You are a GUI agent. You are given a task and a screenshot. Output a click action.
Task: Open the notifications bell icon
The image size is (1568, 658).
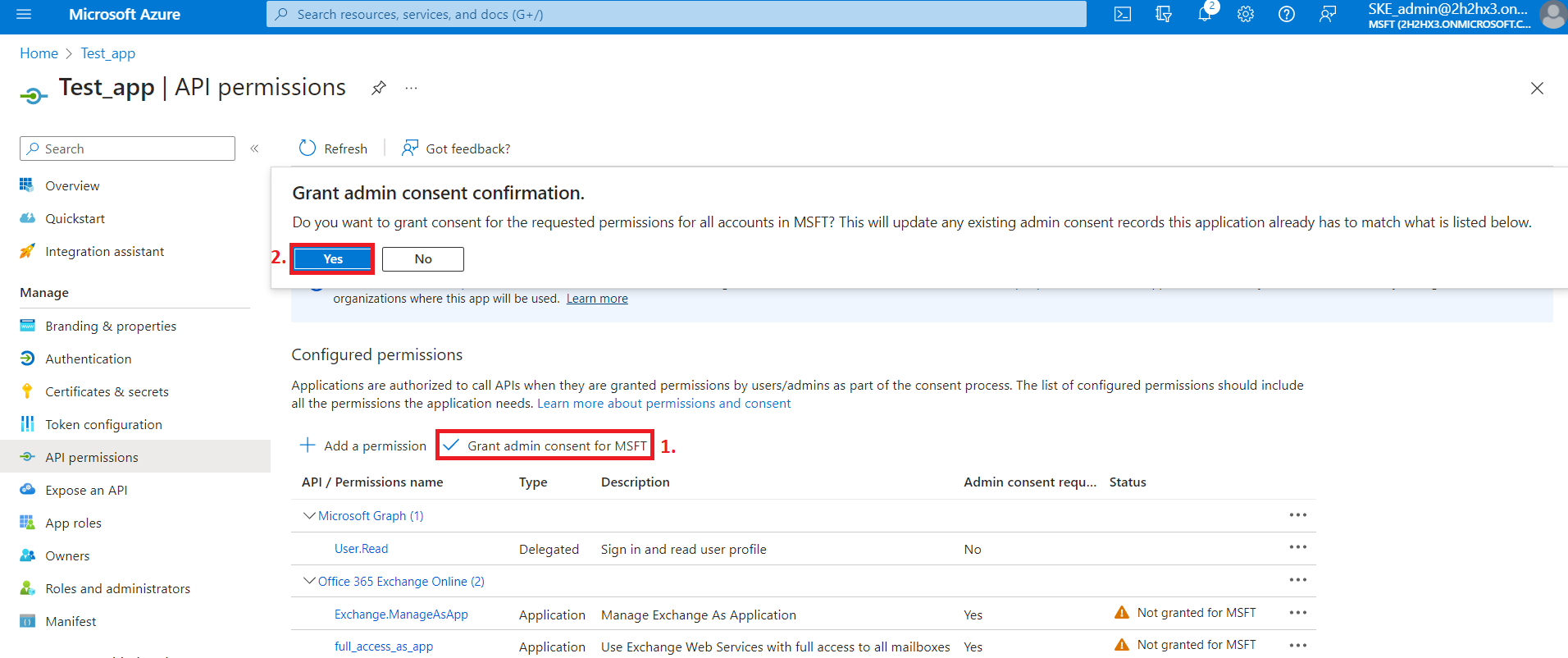[x=1204, y=14]
